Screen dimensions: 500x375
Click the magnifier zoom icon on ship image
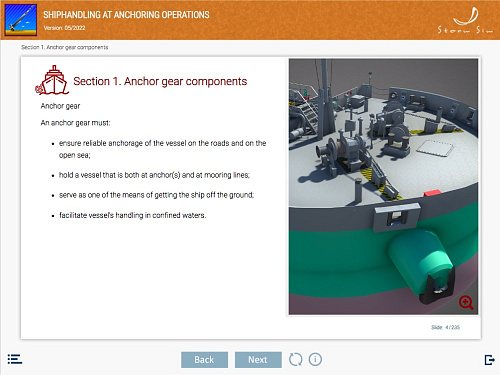coord(466,303)
